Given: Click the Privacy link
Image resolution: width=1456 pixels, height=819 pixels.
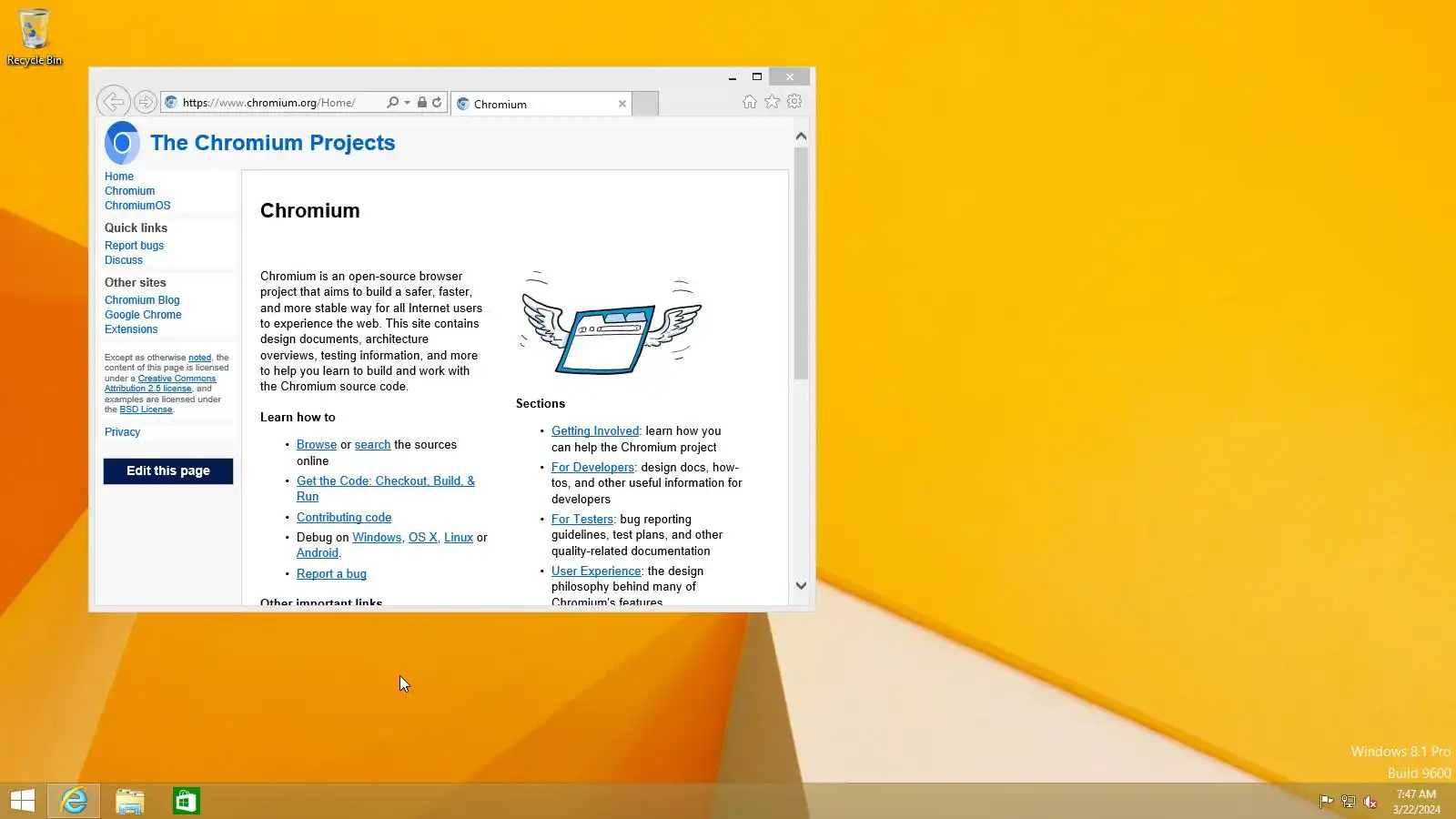Looking at the screenshot, I should 122,432.
